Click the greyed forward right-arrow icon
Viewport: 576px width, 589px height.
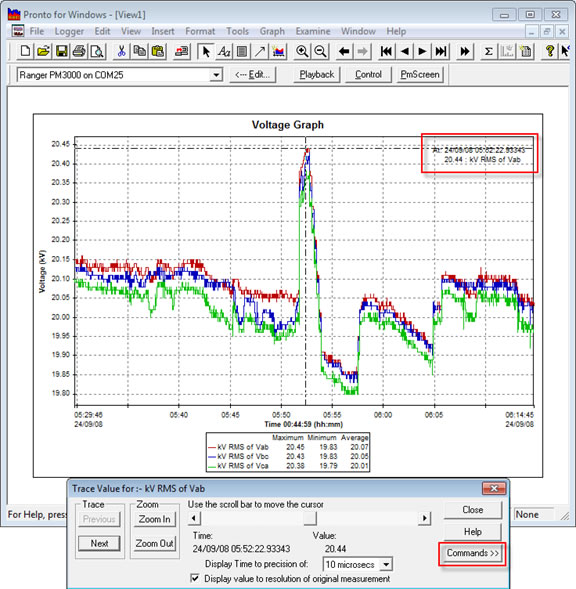[362, 51]
